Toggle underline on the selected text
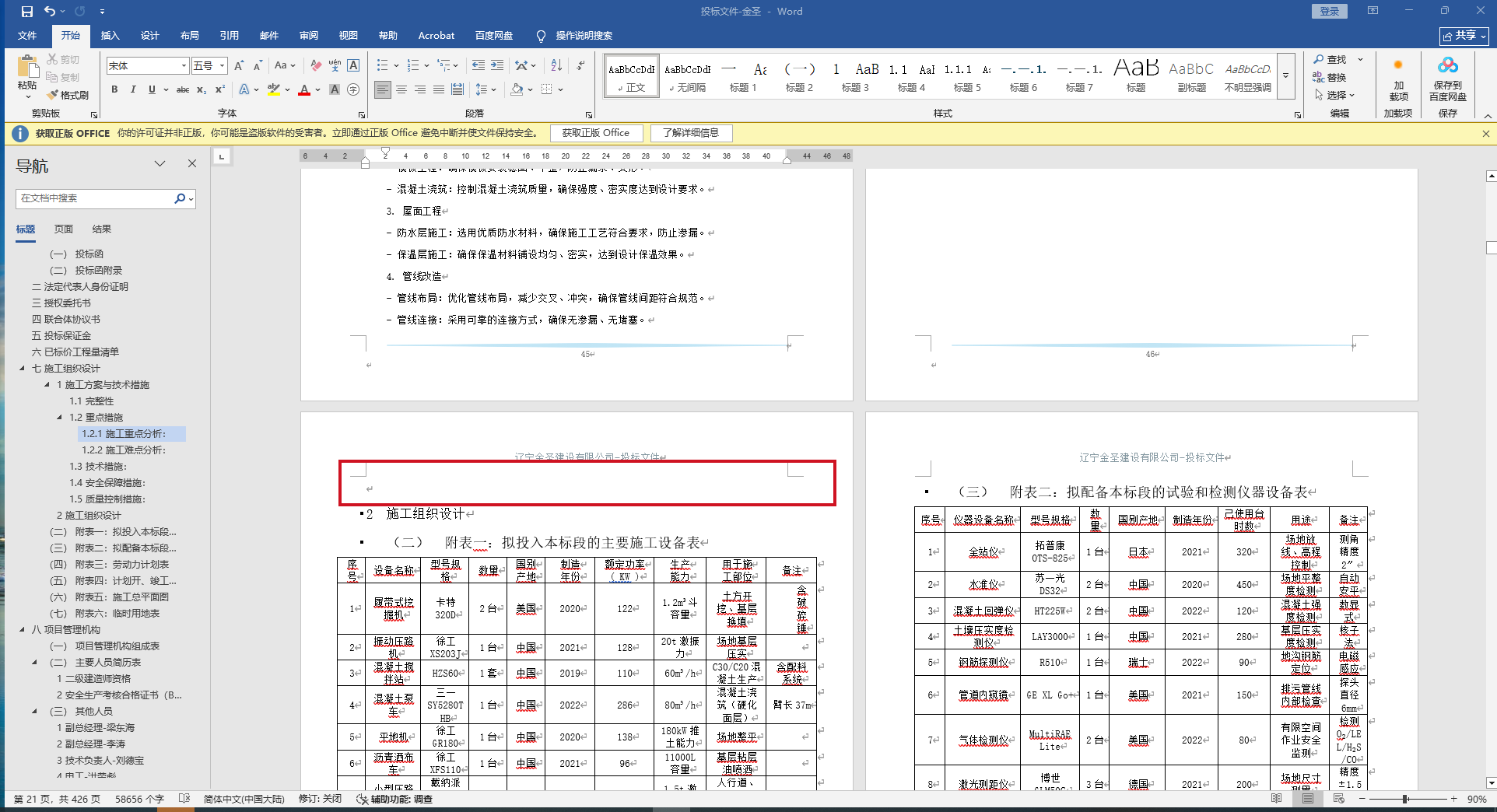This screenshot has height=812, width=1497. pos(152,89)
